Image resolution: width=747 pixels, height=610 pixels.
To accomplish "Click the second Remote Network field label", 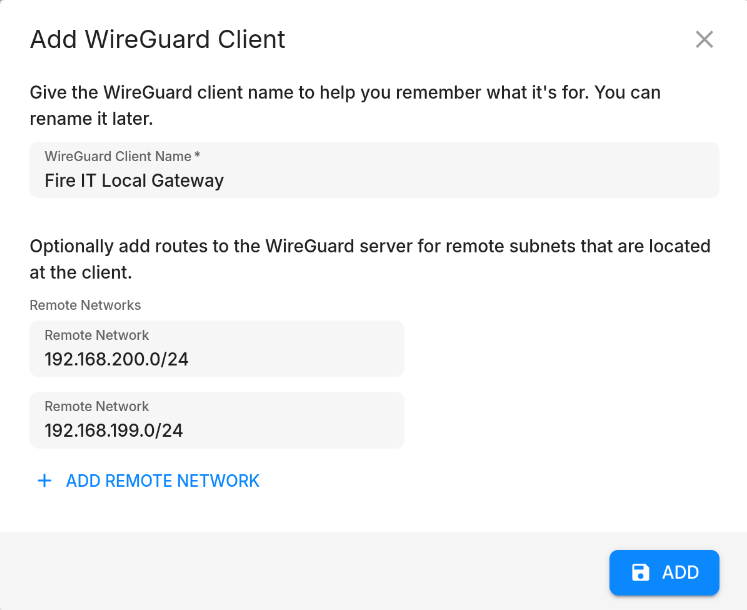I will coord(97,406).
